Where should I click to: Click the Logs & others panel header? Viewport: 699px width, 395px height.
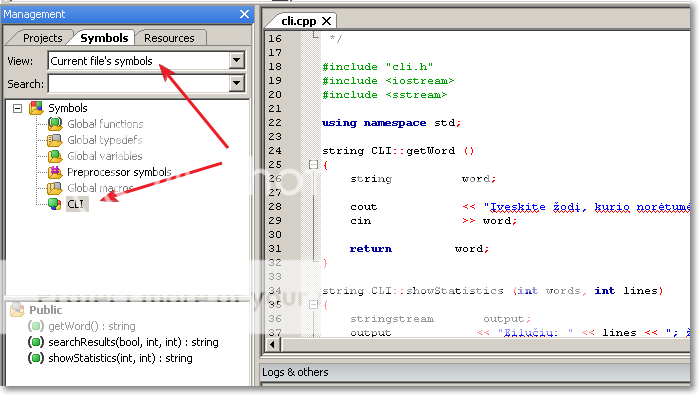pyautogui.click(x=475, y=372)
